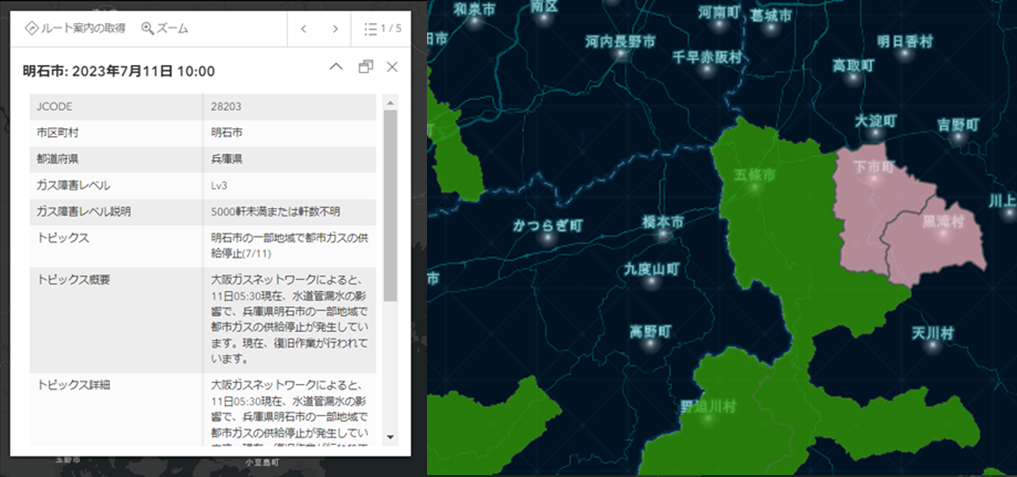Click the ルート案内の取得 directions button
Image resolution: width=1017 pixels, height=477 pixels.
point(74,29)
